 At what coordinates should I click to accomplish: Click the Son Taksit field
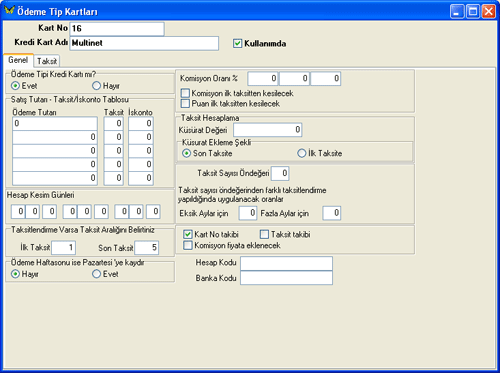147,248
